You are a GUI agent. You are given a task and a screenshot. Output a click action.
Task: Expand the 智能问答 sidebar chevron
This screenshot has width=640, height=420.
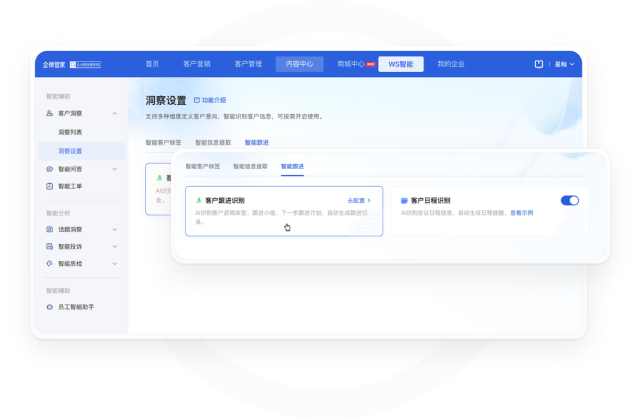[114, 169]
